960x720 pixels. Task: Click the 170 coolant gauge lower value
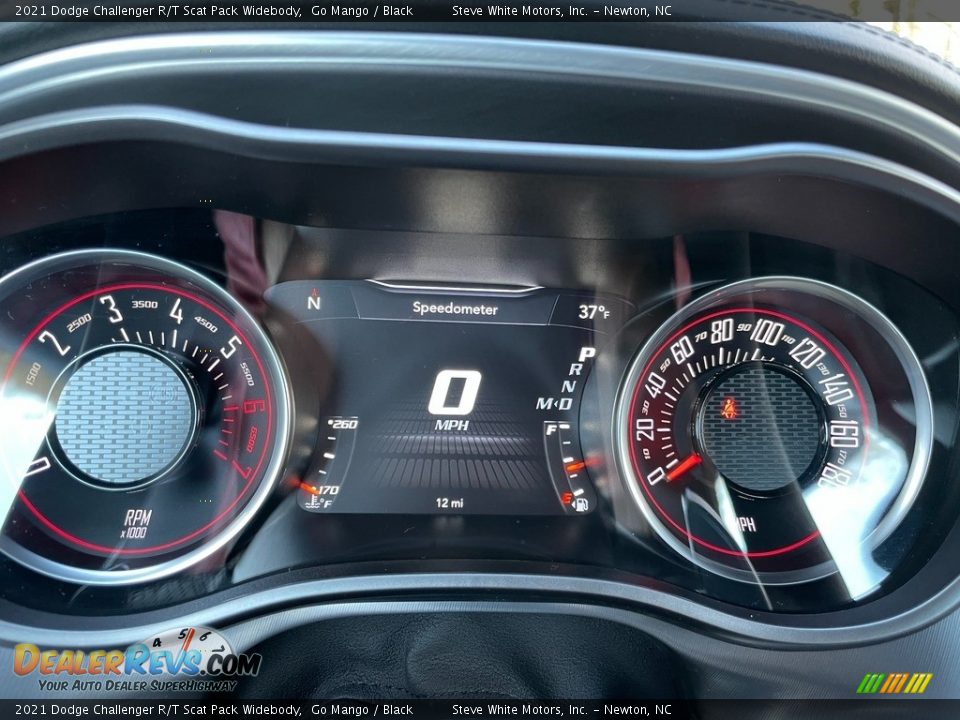[x=328, y=490]
